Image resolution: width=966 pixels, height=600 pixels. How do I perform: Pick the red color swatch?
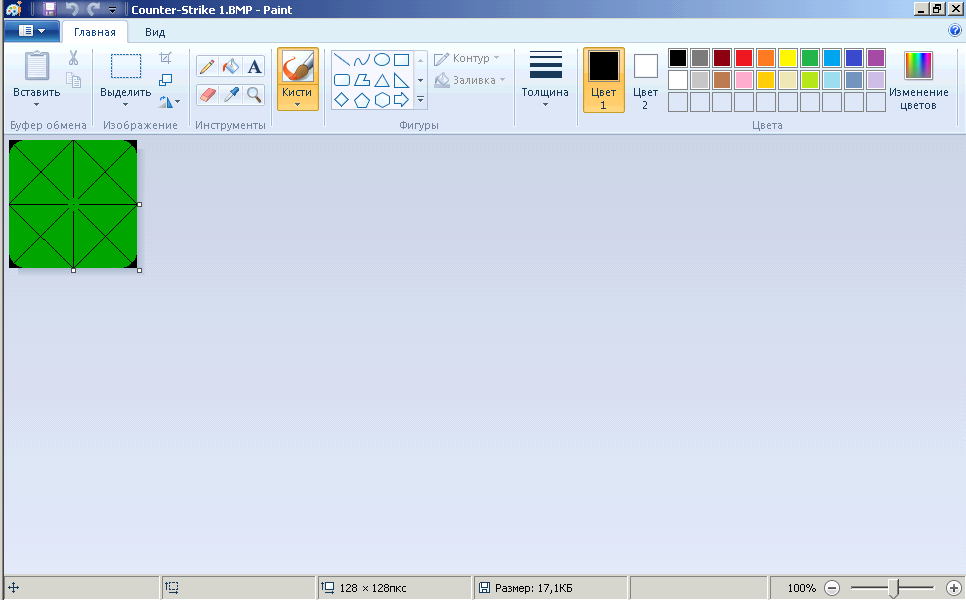click(x=744, y=58)
